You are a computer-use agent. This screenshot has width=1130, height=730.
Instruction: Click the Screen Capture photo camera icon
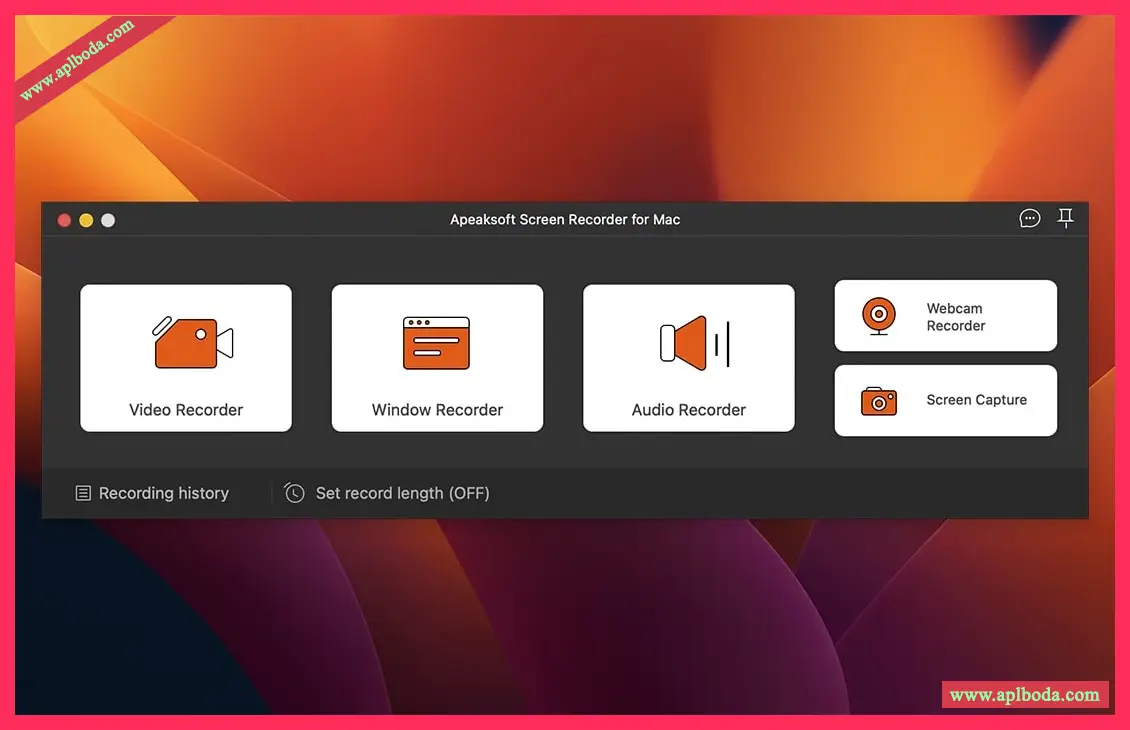[x=878, y=401]
